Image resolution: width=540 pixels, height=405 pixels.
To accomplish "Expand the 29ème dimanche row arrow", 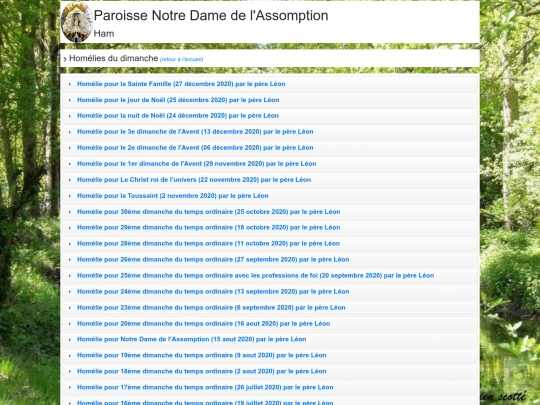I will [70, 228].
